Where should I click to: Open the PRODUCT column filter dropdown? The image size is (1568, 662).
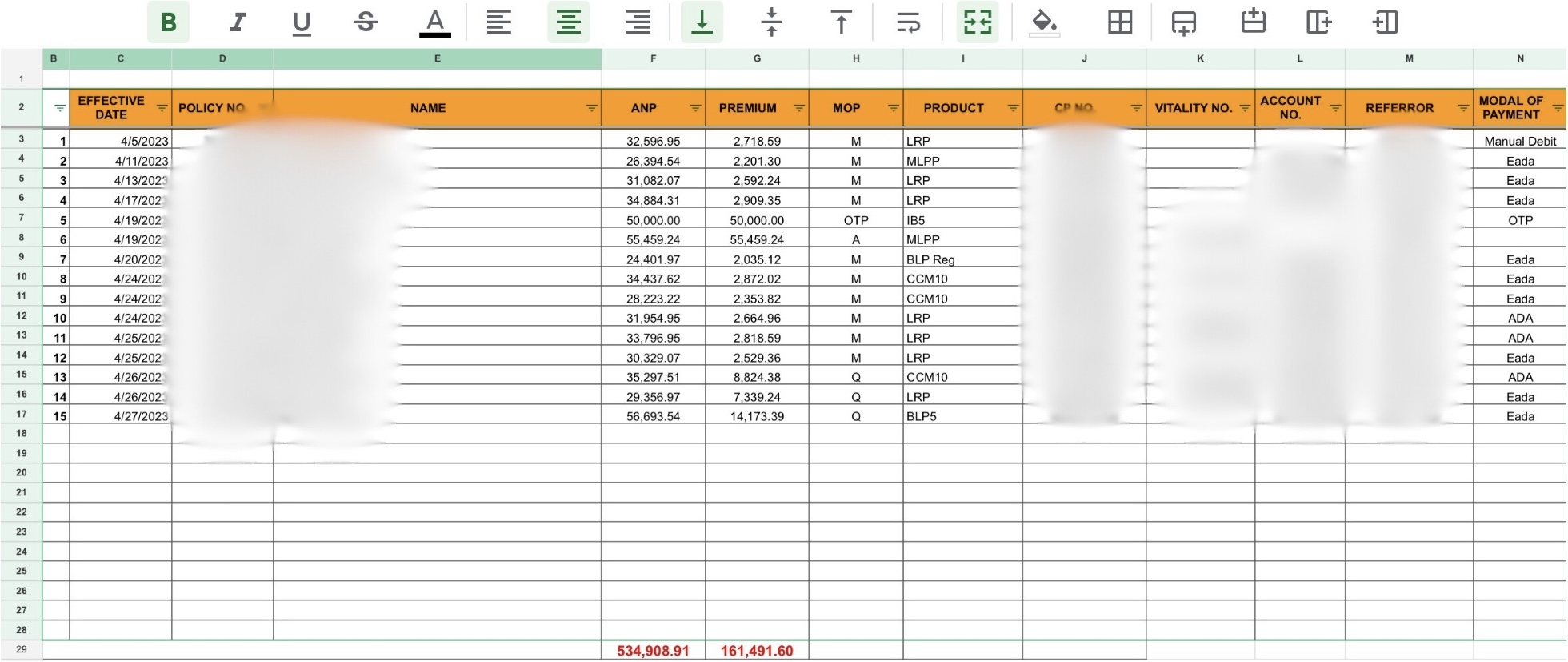tap(1013, 108)
